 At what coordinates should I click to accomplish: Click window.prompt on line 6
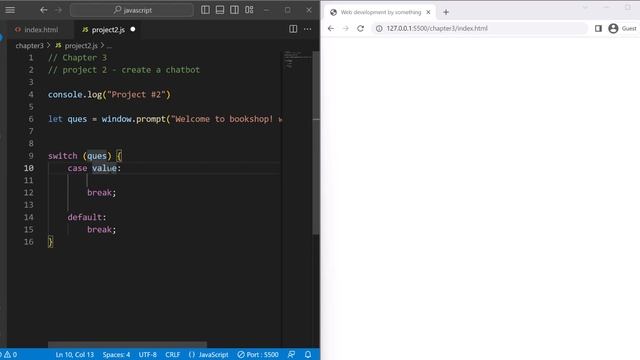click(x=133, y=119)
